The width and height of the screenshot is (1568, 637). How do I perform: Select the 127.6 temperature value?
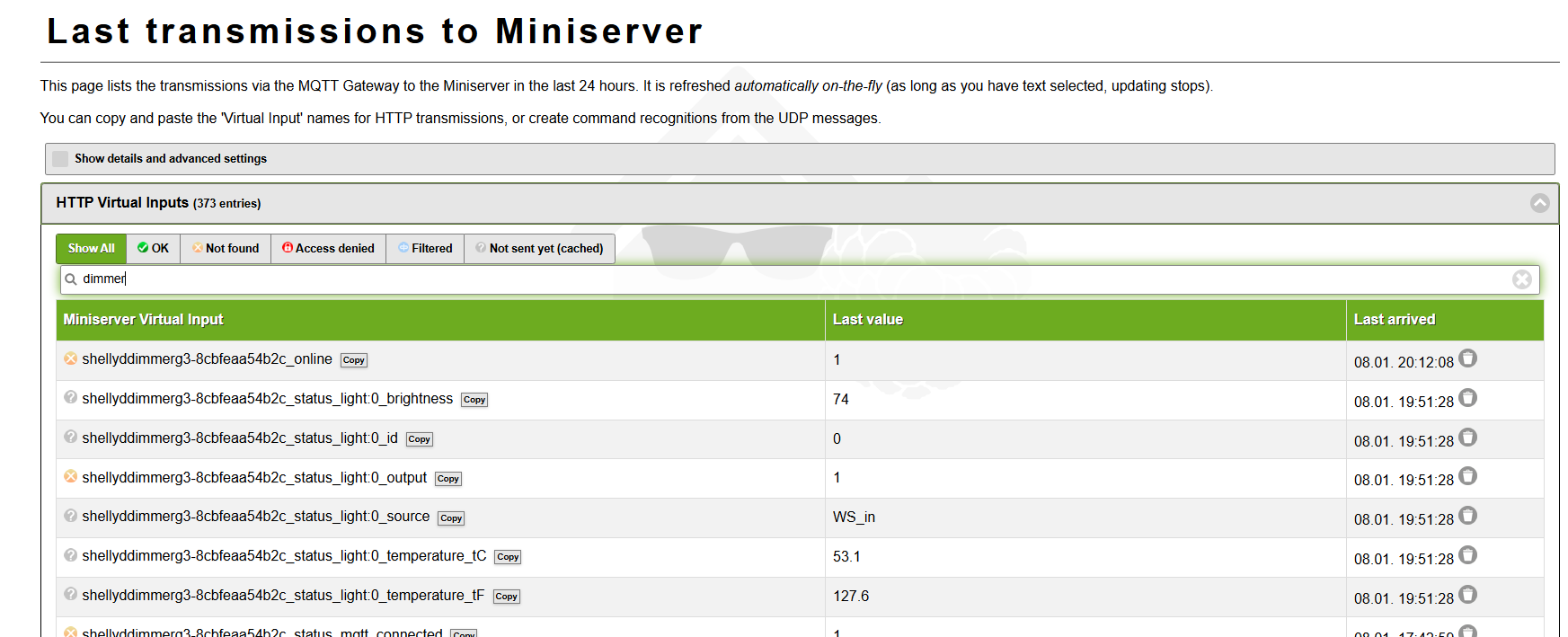[x=851, y=597]
